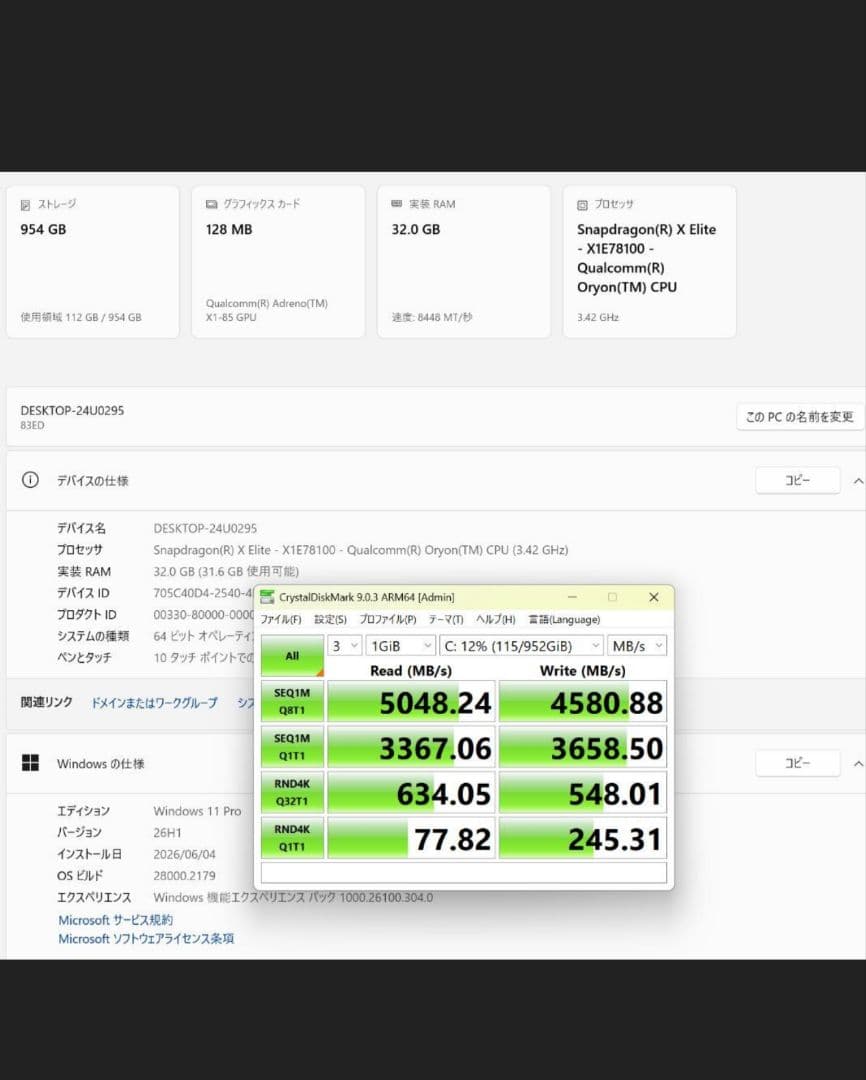Viewport: 866px width, 1080px height.
Task: Click the Windows logo icon beside Windows specs
Action: tap(30, 762)
